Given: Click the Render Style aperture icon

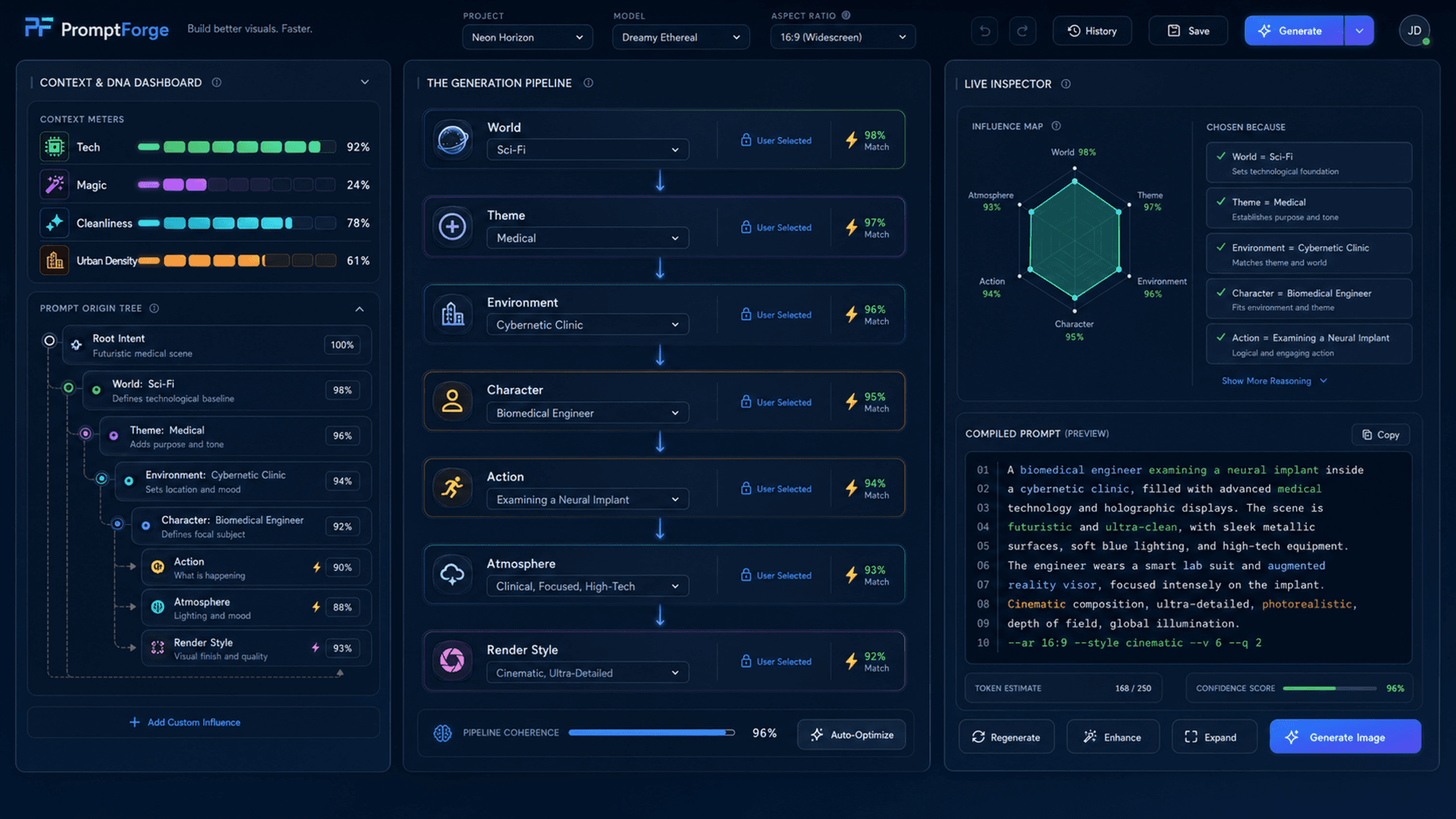Looking at the screenshot, I should tap(452, 660).
